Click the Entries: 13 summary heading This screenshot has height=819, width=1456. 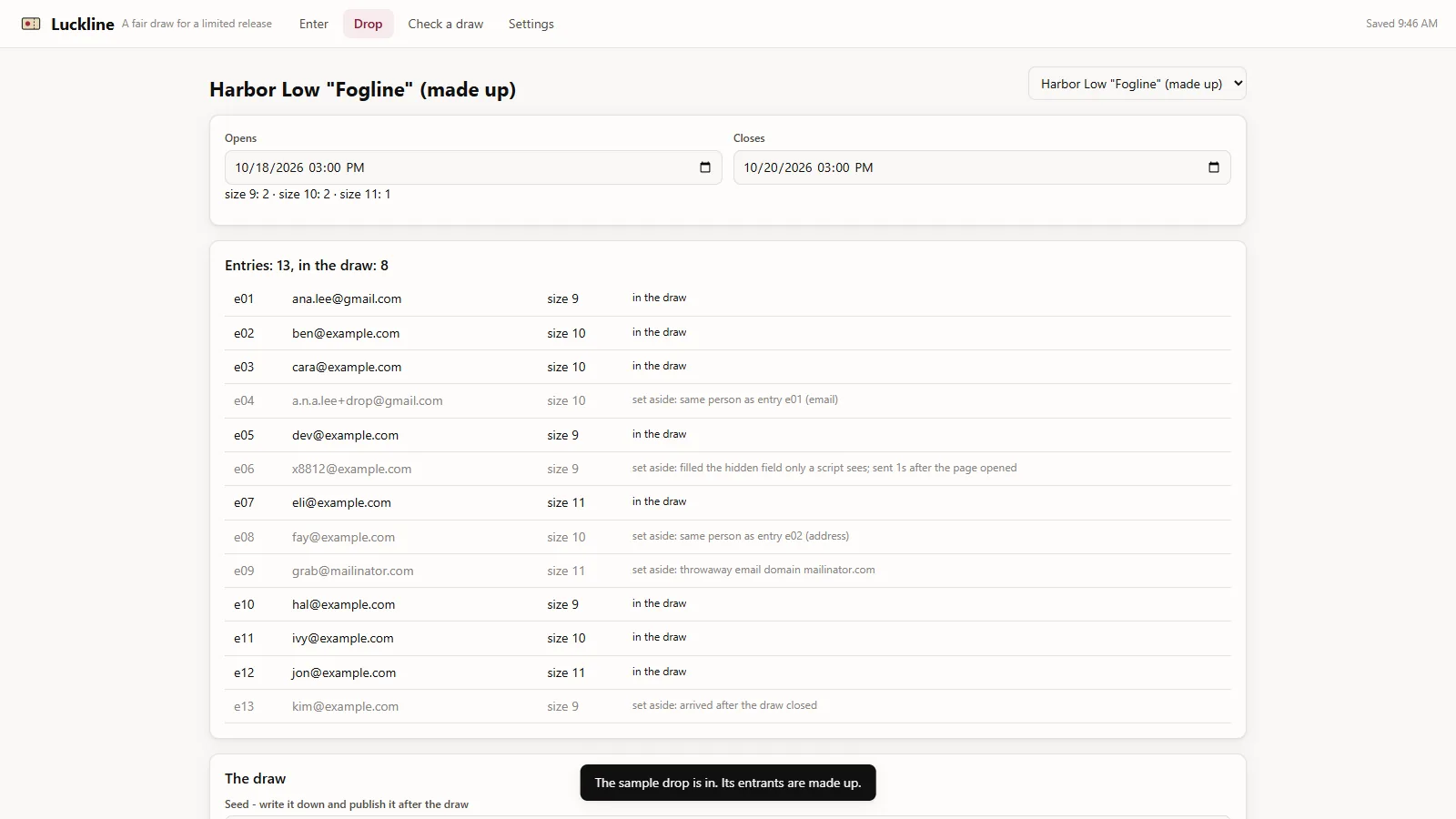[307, 266]
